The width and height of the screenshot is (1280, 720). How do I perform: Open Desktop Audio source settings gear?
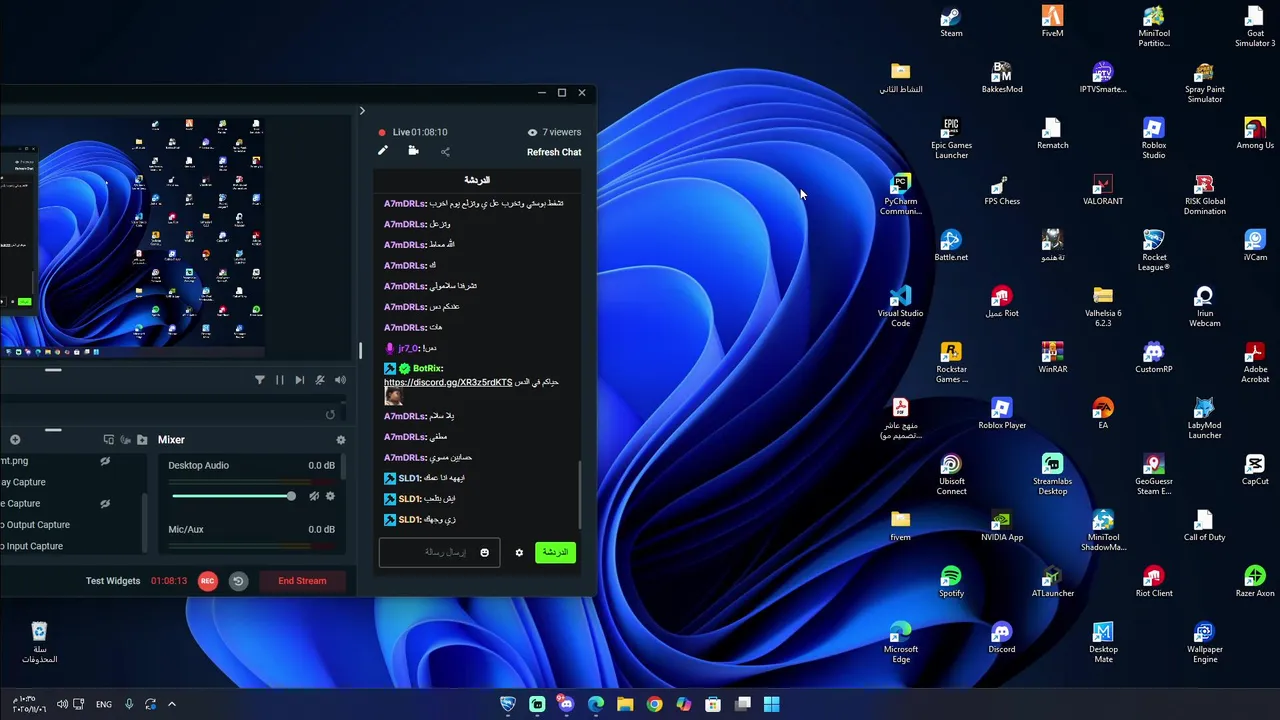click(330, 496)
